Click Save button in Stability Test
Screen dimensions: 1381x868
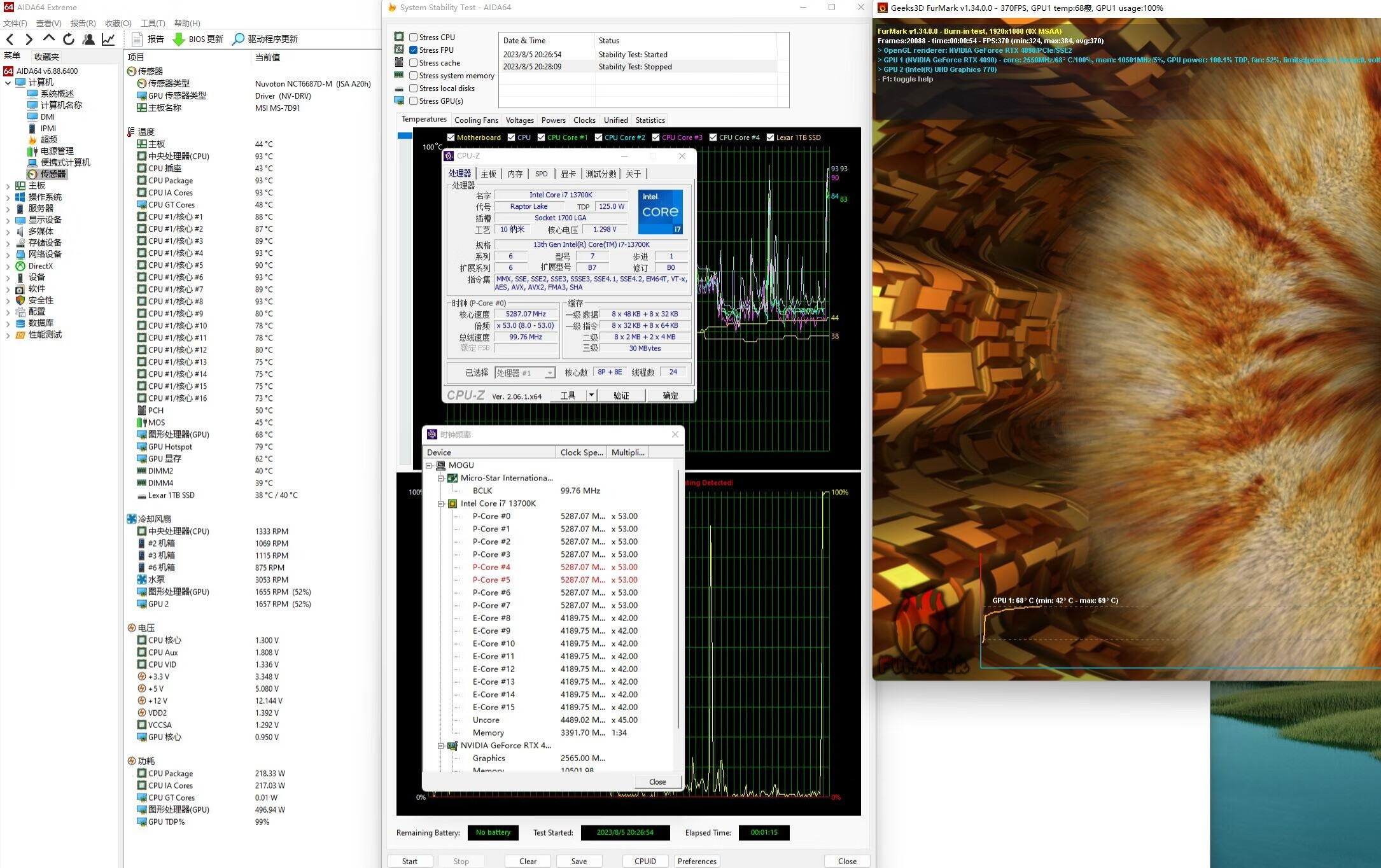[x=579, y=861]
